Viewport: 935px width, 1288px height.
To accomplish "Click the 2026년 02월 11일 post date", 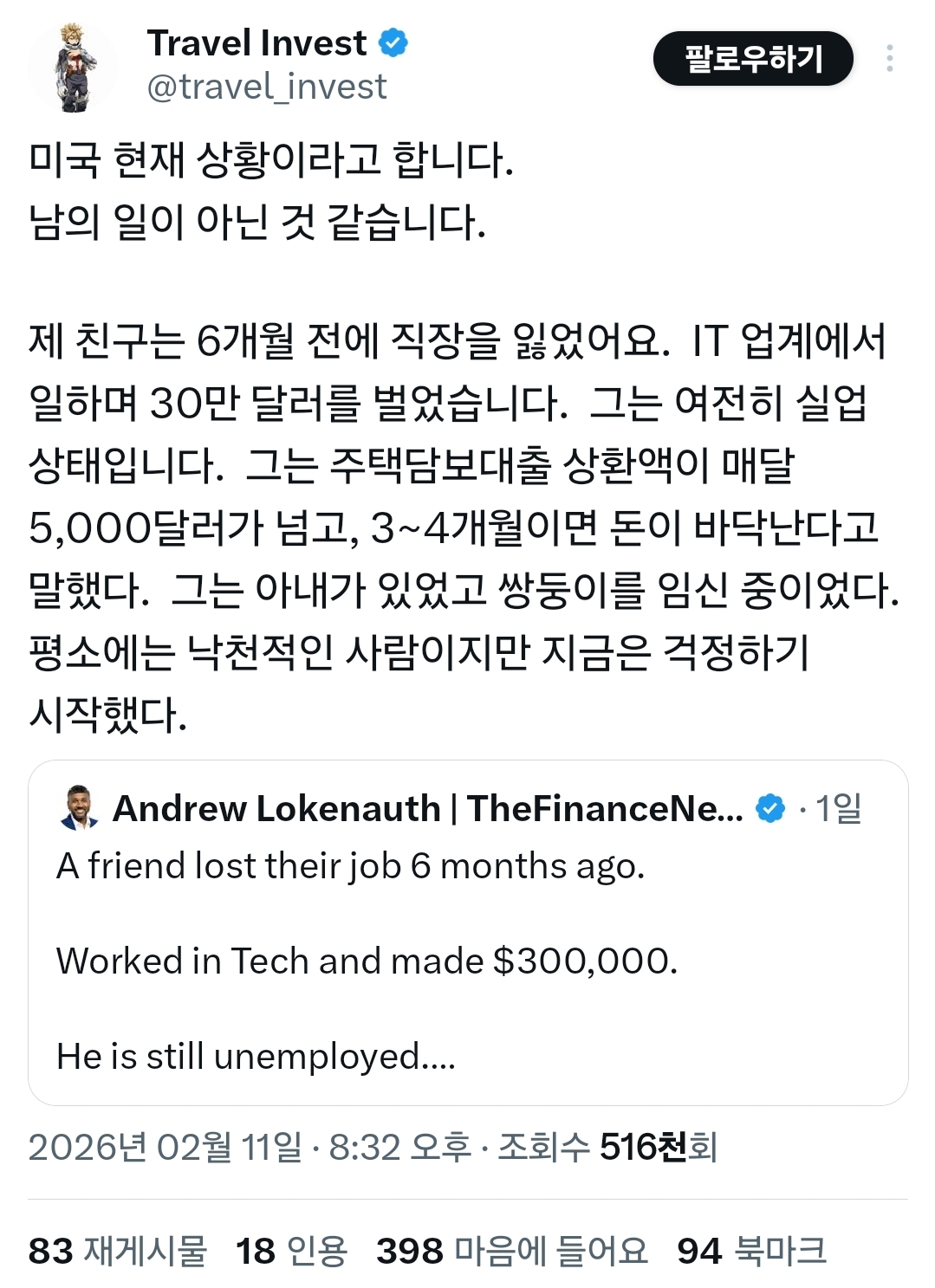I will [165, 1147].
